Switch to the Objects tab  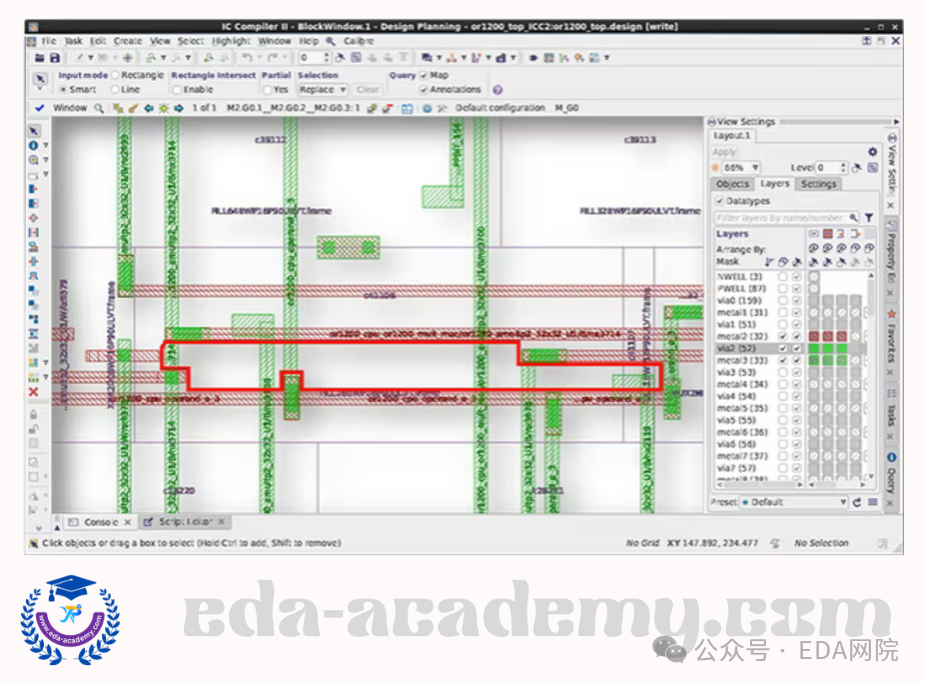tap(733, 185)
